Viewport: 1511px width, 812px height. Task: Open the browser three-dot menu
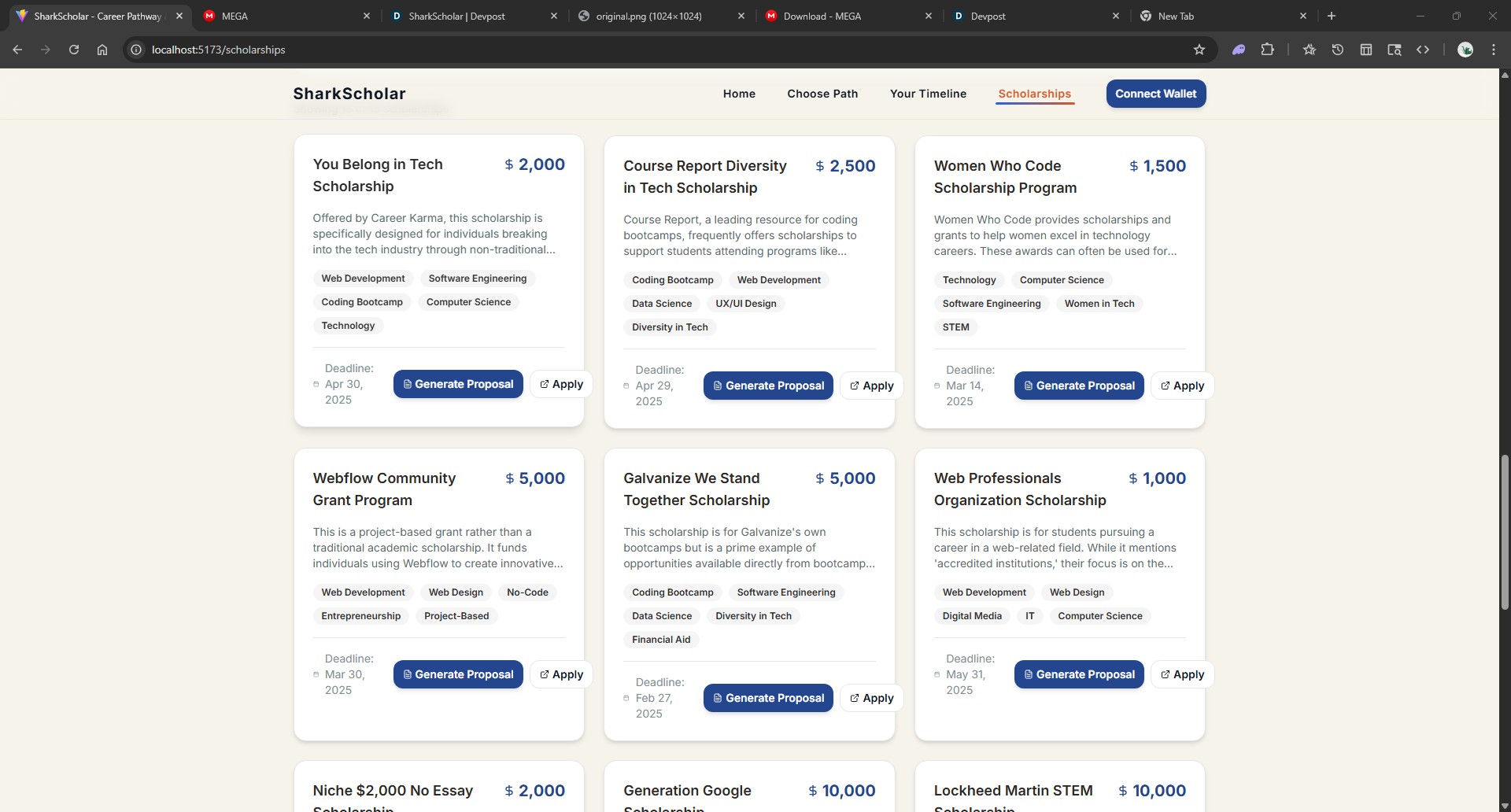1494,50
